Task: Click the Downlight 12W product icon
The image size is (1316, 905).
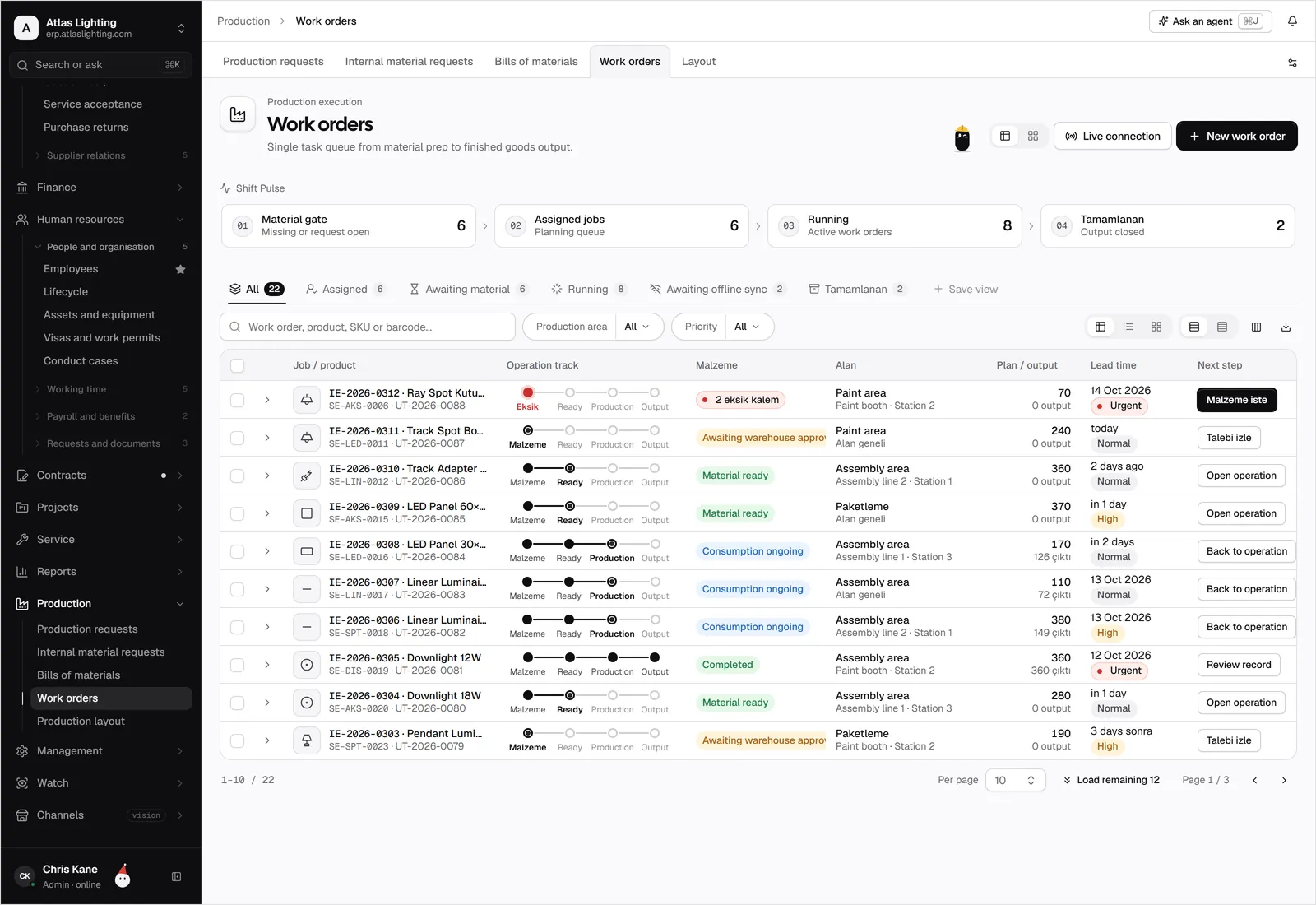Action: 307,665
